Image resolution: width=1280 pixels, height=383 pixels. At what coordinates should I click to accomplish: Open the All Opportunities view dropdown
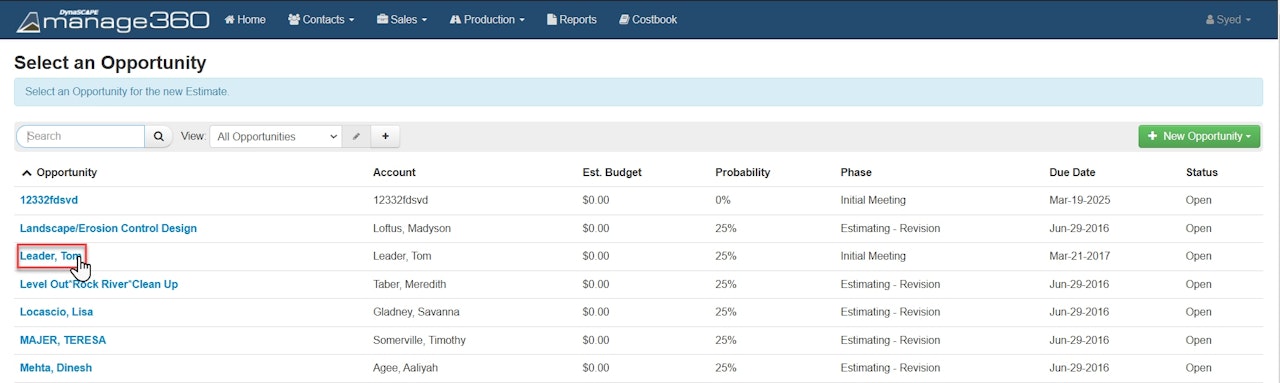[x=276, y=136]
